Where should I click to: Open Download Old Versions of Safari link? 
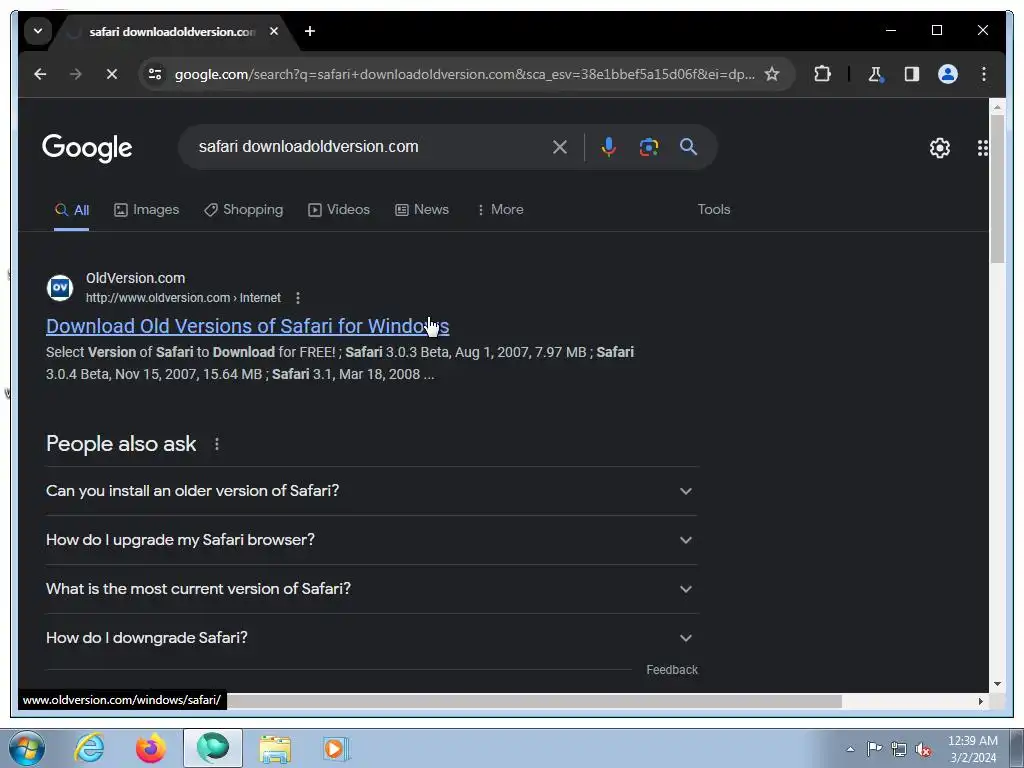click(x=248, y=327)
